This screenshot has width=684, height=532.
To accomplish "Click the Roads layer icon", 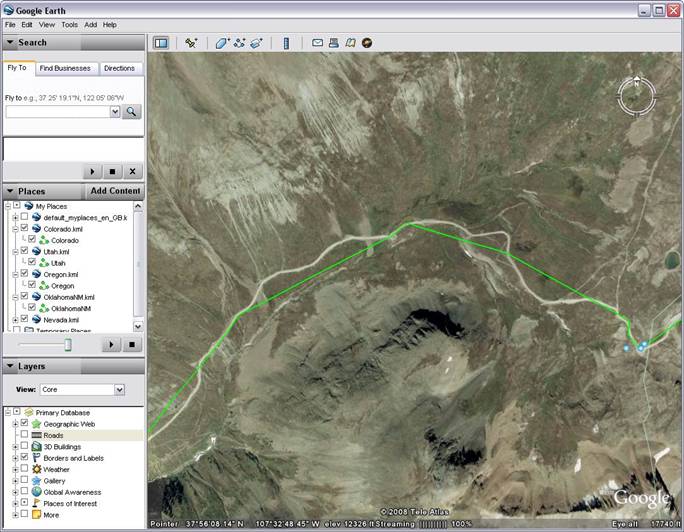I will tap(37, 435).
